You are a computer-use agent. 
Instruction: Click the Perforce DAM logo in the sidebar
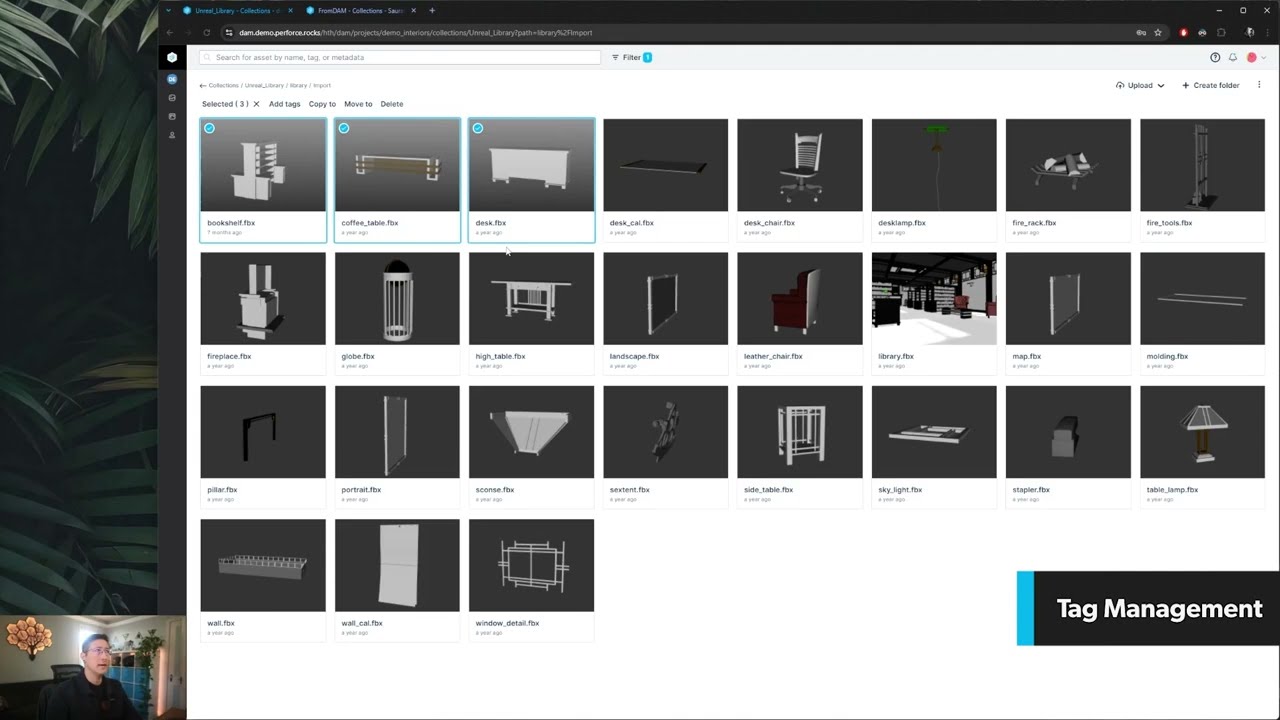coord(172,57)
